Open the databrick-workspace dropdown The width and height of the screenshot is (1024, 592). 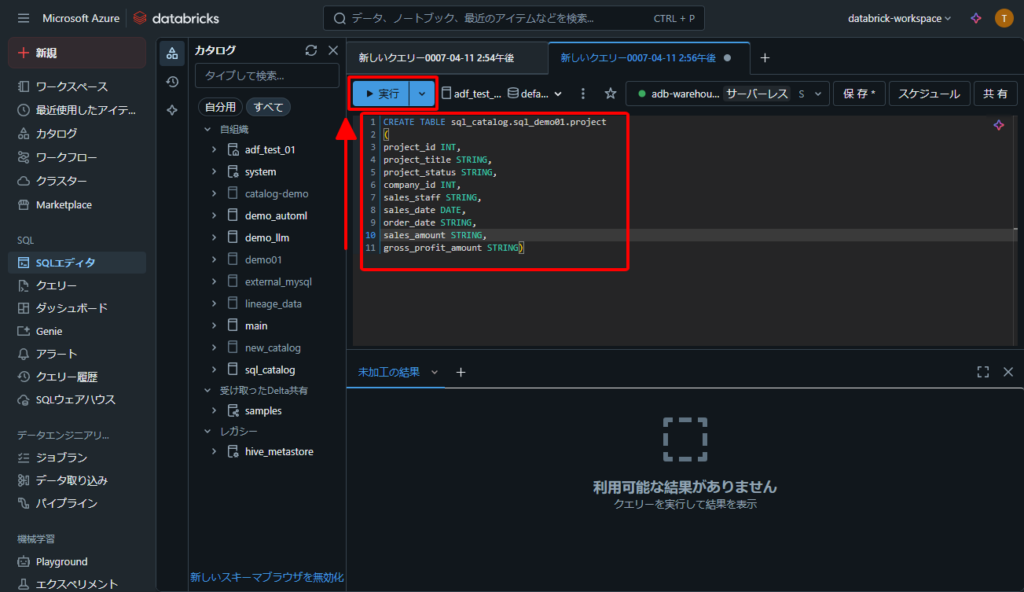pos(899,18)
